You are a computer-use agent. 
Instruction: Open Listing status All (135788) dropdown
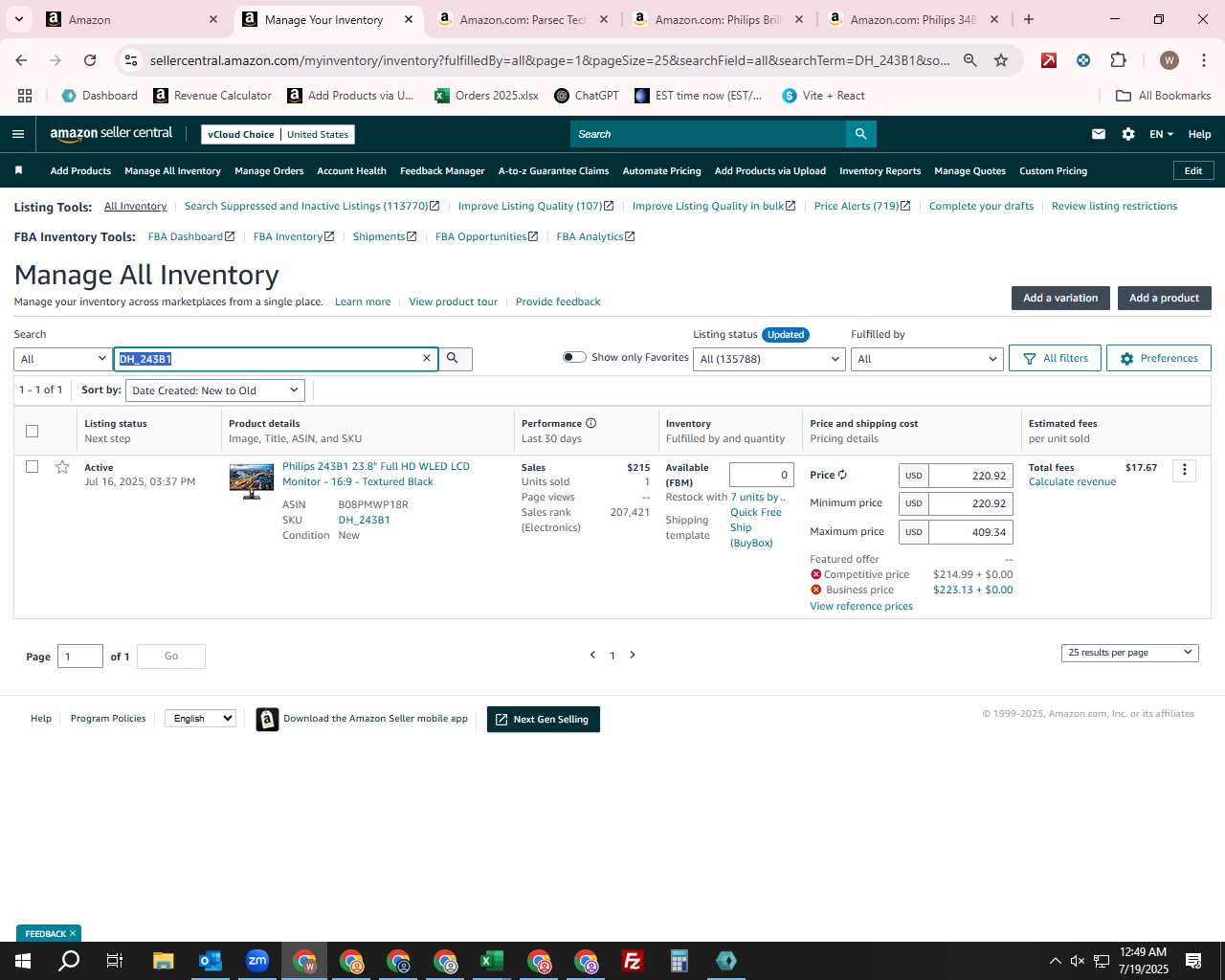[x=769, y=359]
